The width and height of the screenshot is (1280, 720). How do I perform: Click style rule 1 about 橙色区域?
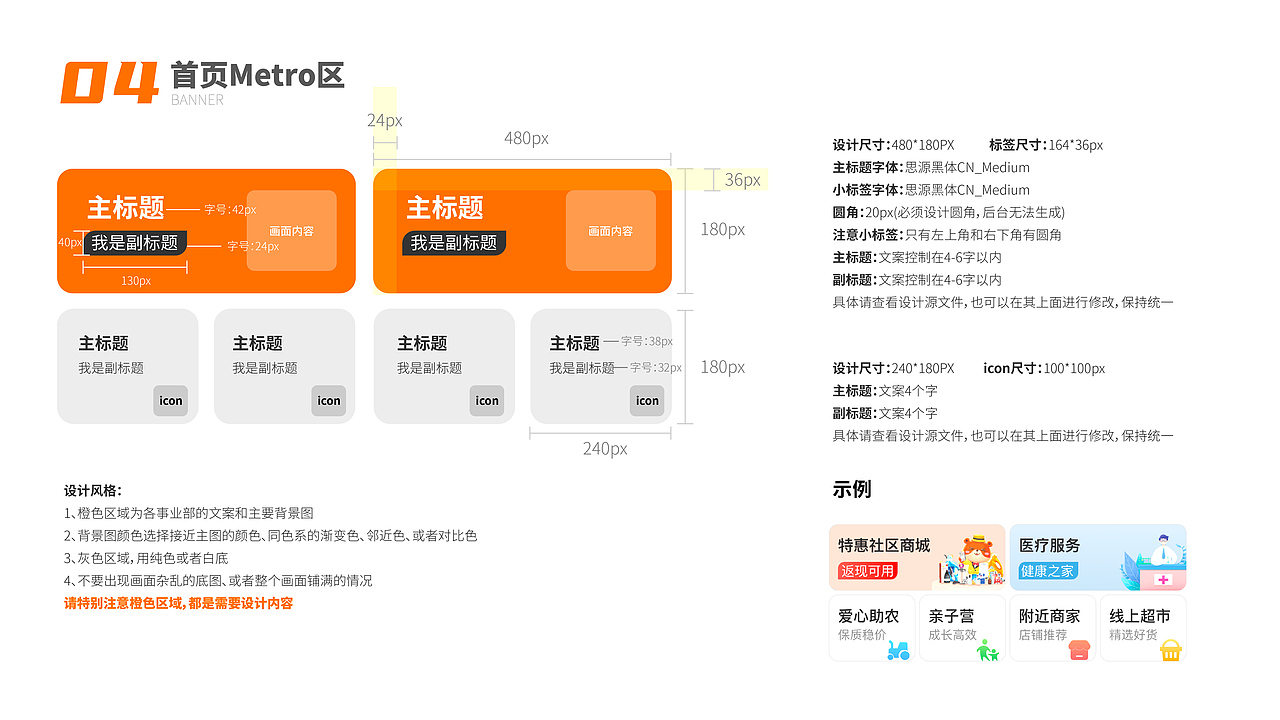(x=189, y=513)
